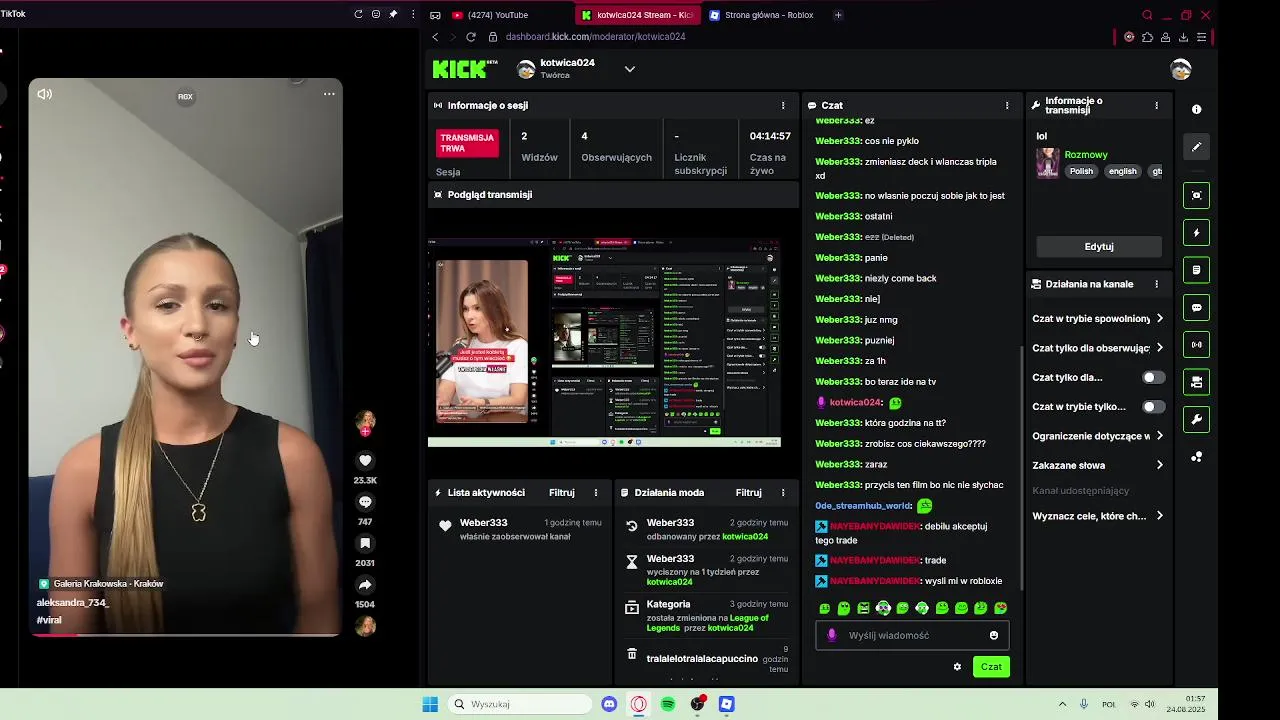Open Kick user avatar at top right
The image size is (1280, 720).
(x=1181, y=69)
